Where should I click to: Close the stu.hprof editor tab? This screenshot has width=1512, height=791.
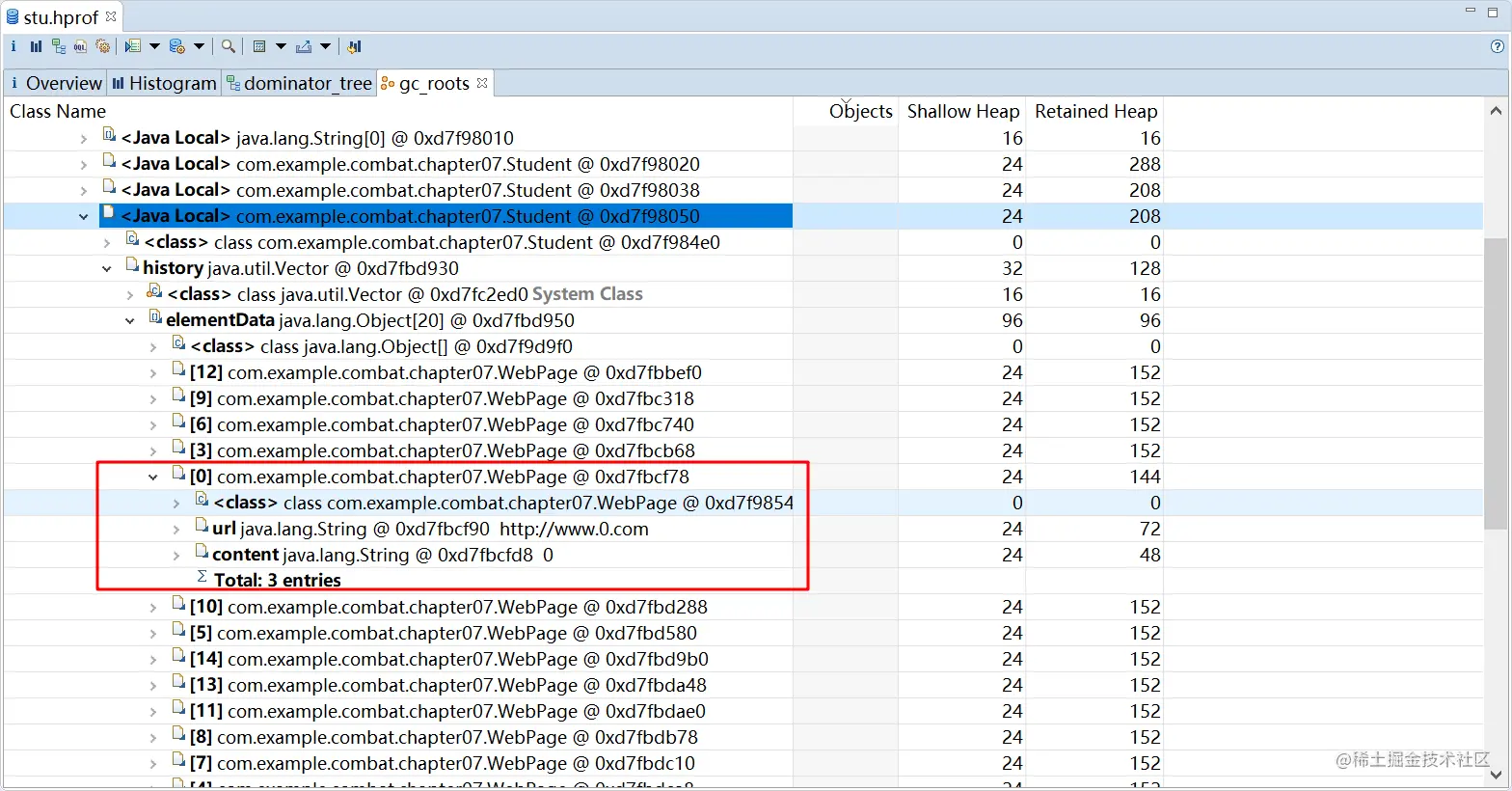coord(111,16)
